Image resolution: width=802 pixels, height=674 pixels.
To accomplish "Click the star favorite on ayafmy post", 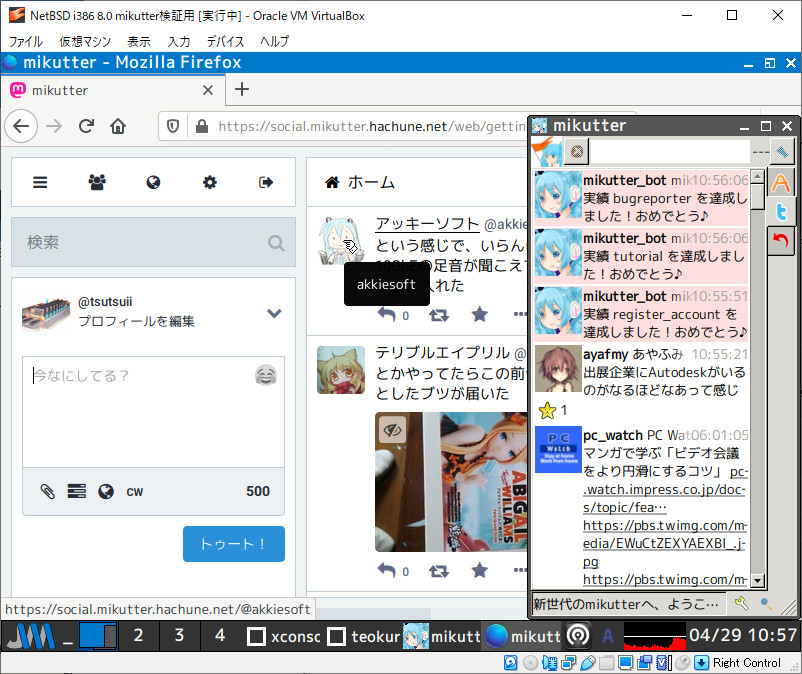I will (x=547, y=410).
